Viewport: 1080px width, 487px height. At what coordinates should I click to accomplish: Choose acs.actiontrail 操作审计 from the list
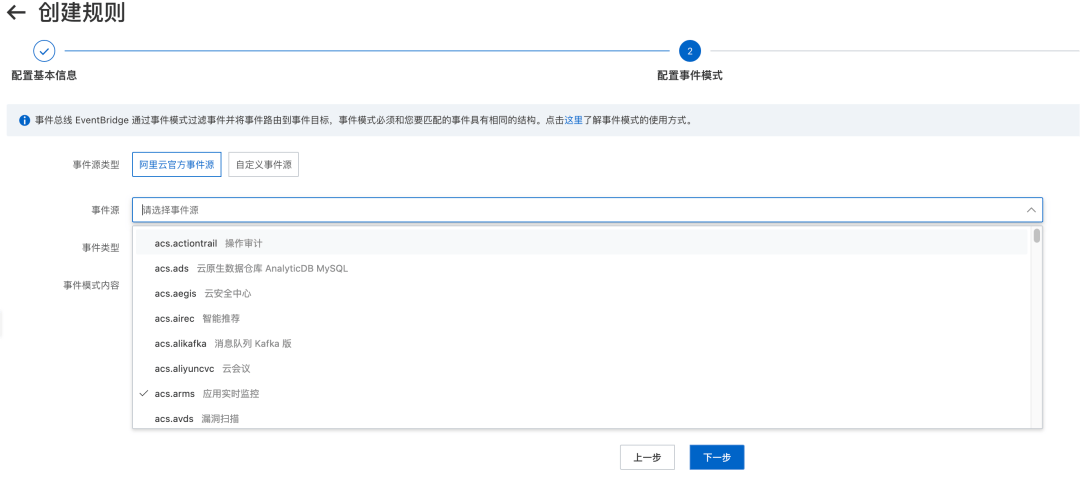(x=582, y=243)
